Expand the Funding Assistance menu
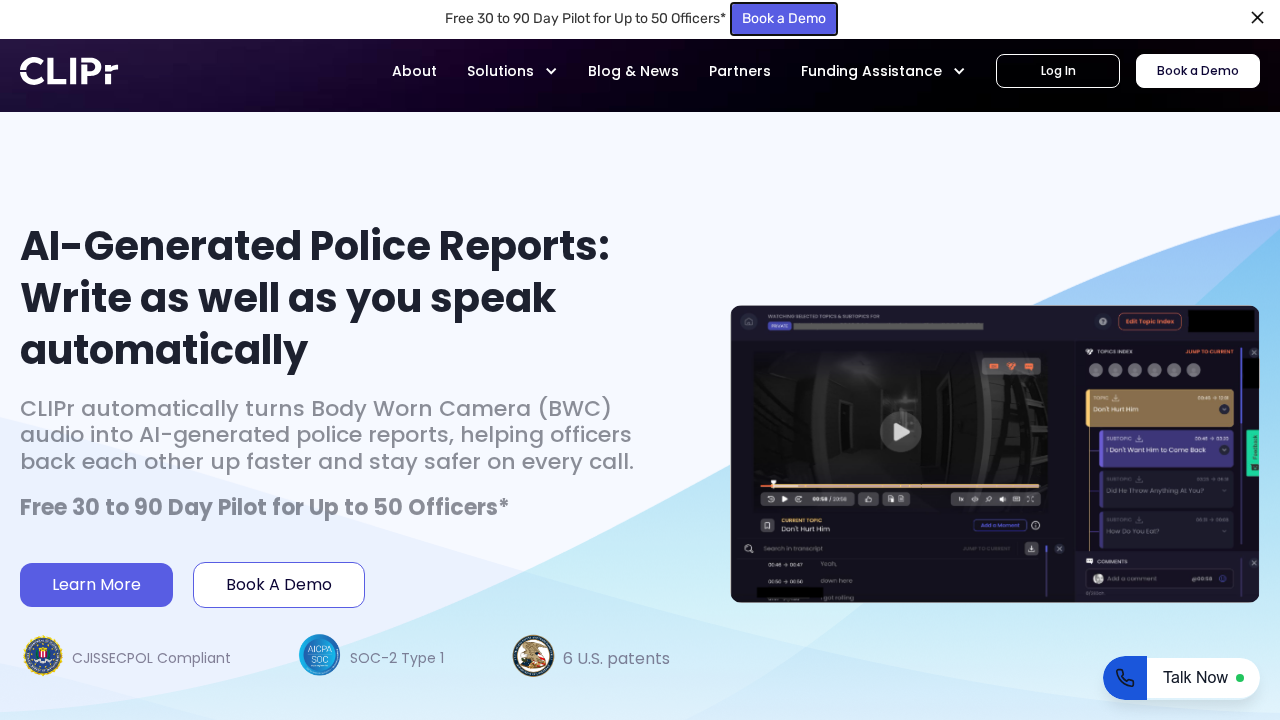Screen dimensions: 1280x720 pos(882,71)
